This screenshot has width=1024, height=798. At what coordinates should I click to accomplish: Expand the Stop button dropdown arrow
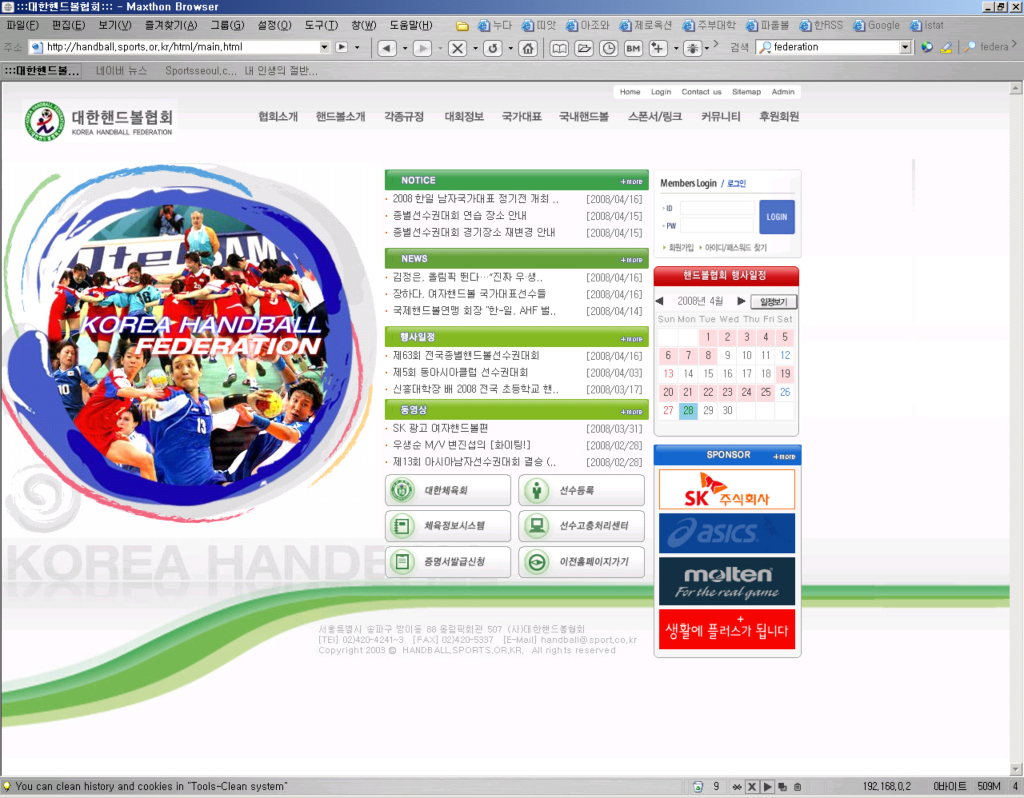pos(475,48)
